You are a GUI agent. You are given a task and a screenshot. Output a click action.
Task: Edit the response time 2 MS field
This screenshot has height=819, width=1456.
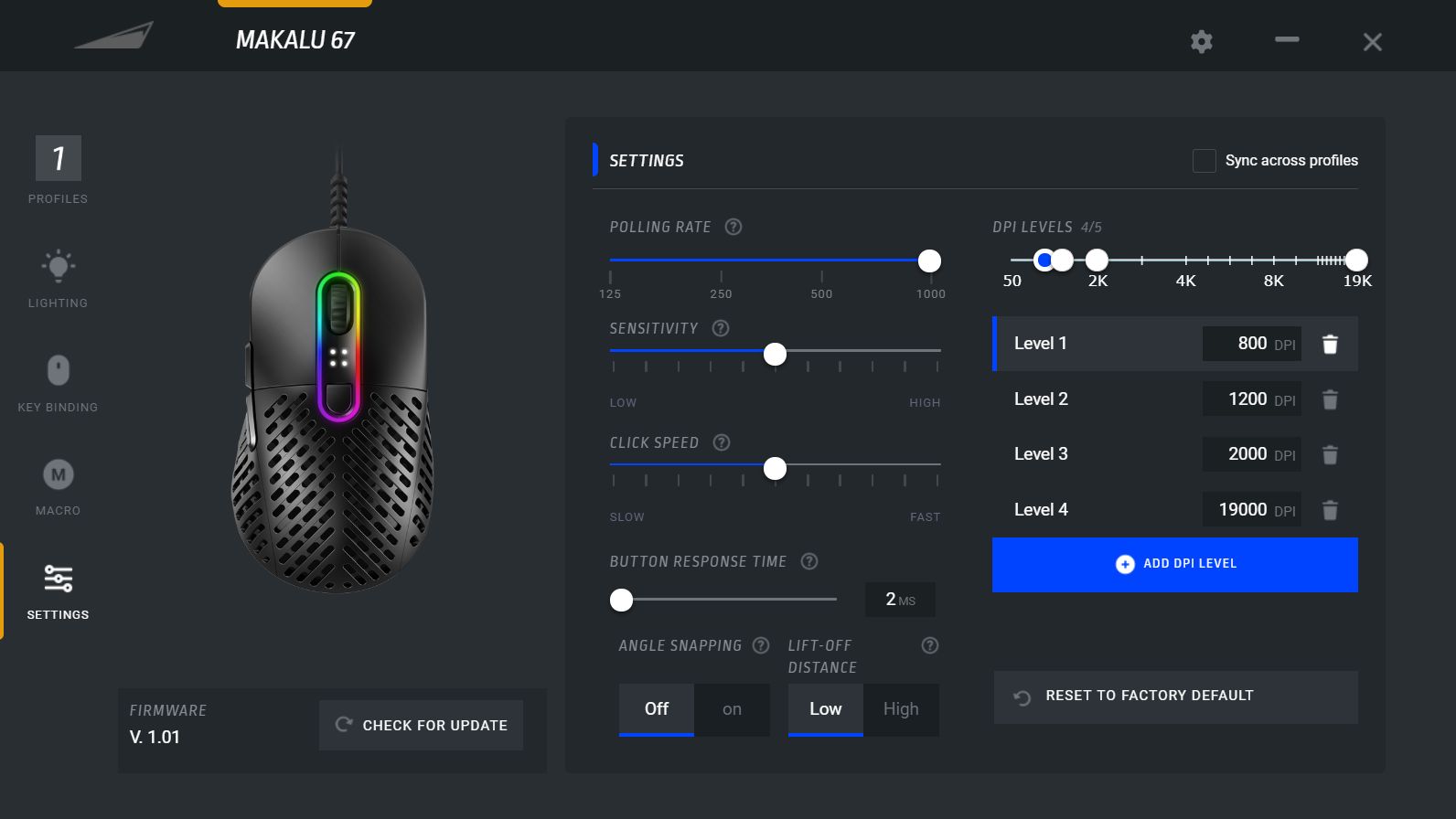pos(900,600)
